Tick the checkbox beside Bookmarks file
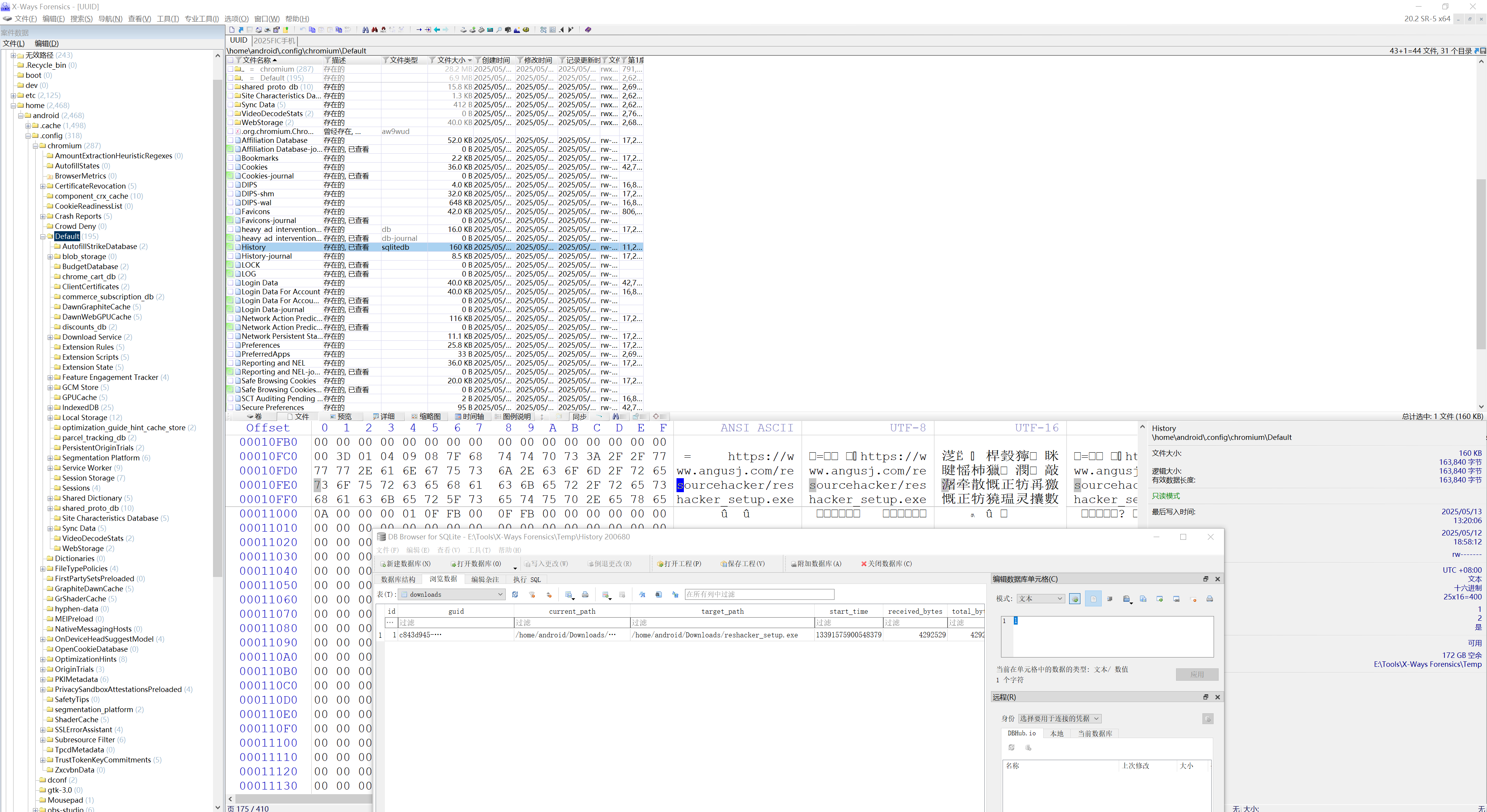The width and height of the screenshot is (1487, 812). (230, 158)
